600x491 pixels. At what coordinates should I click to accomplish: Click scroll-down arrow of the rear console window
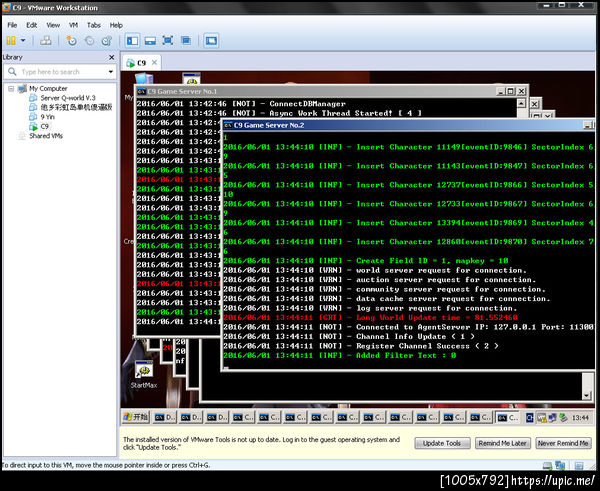586,396
